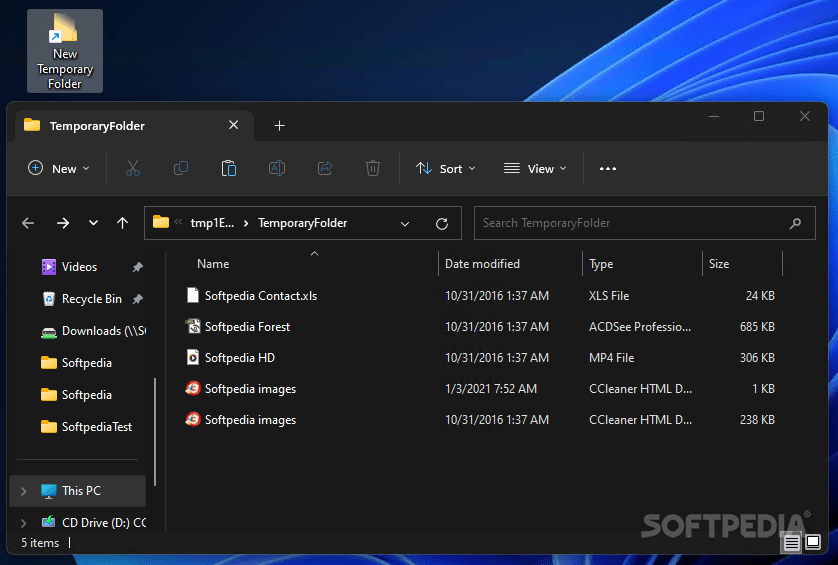
Task: Unpin Videos from Quick access
Action: click(137, 267)
